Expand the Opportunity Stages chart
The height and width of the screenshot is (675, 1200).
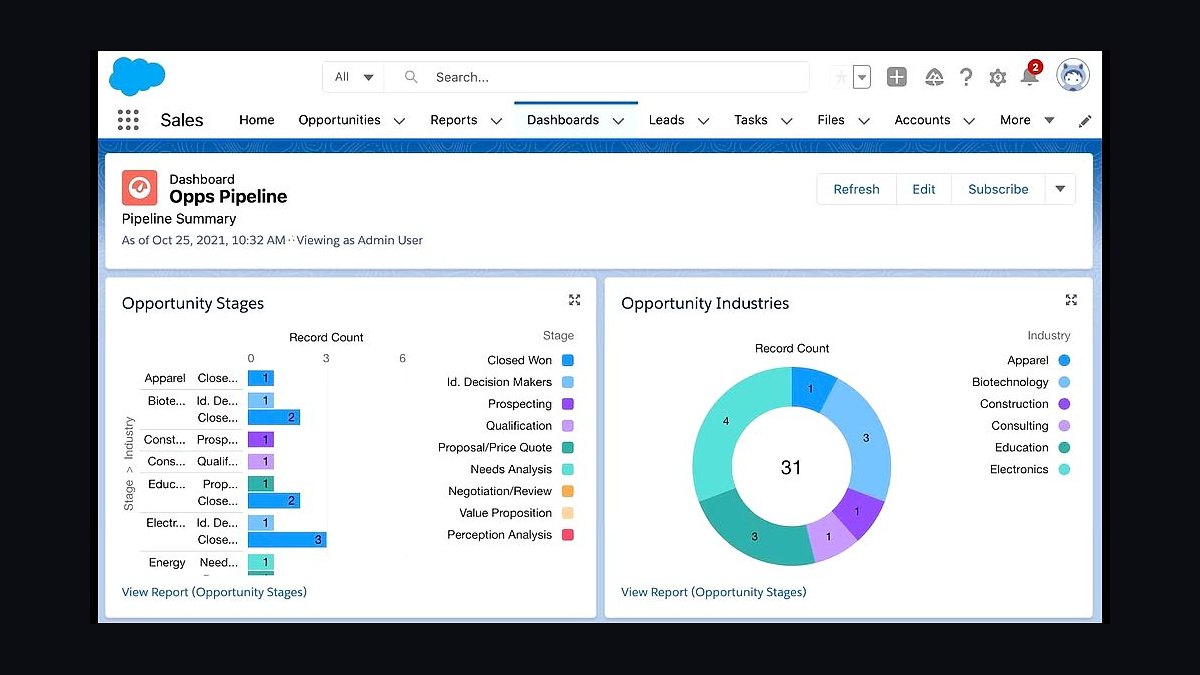[574, 300]
